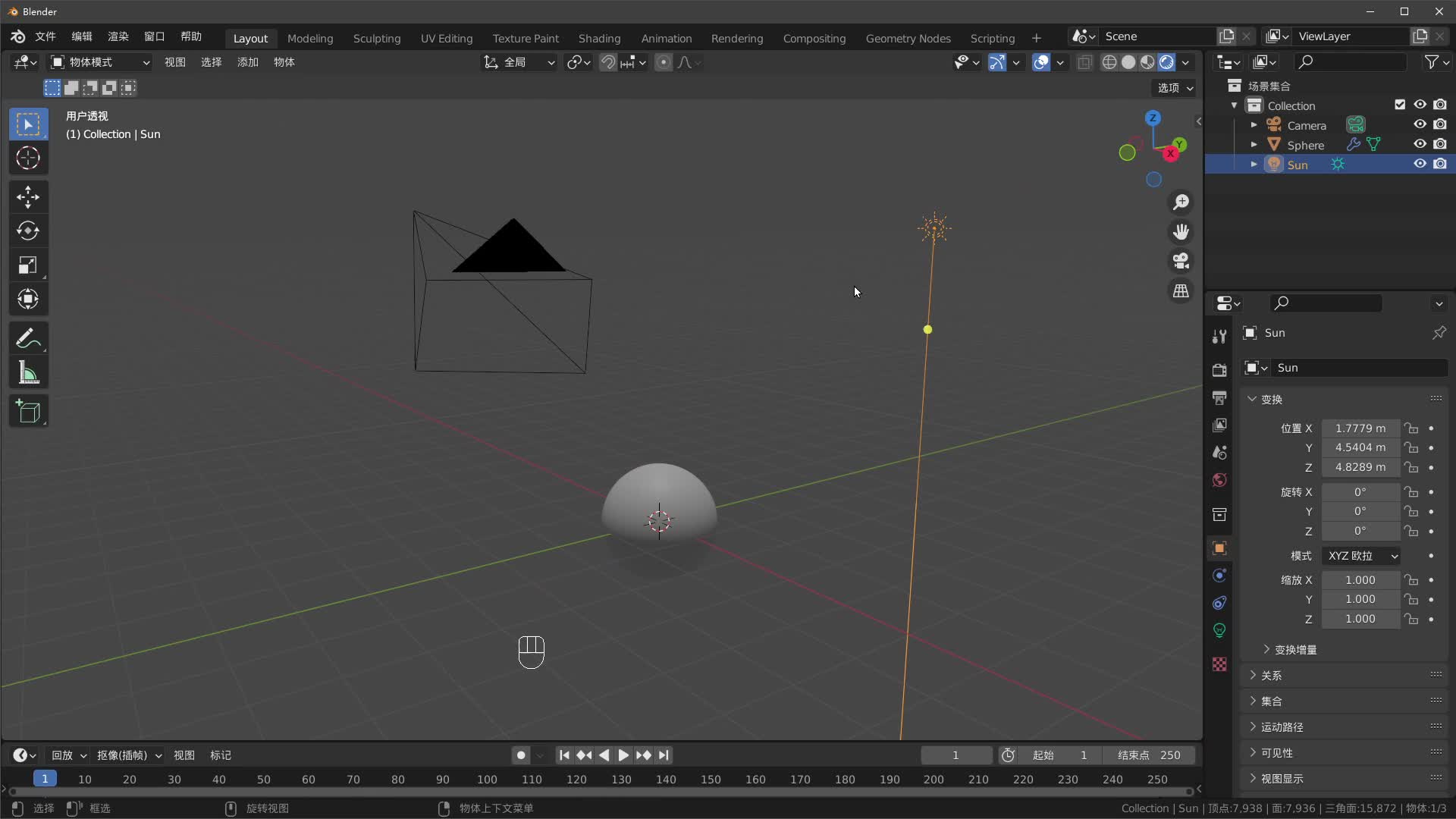Select the Add Cube tool

tap(28, 411)
